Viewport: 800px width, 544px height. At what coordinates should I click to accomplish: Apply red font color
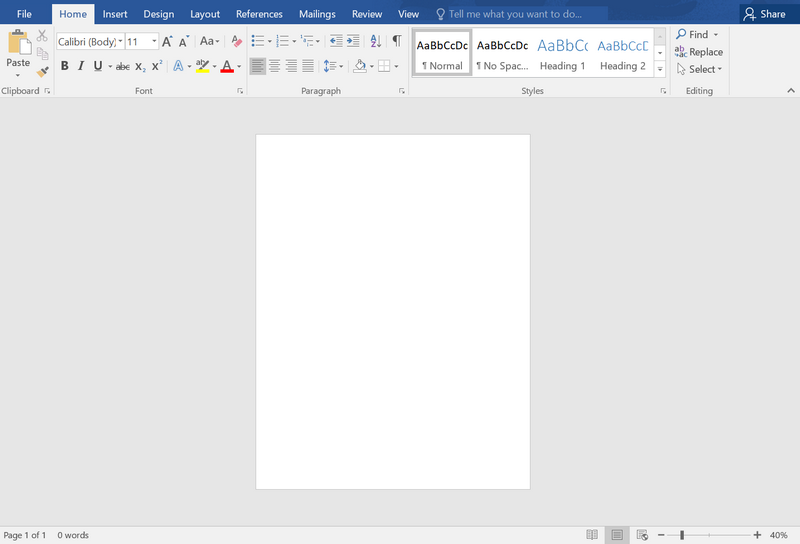227,66
